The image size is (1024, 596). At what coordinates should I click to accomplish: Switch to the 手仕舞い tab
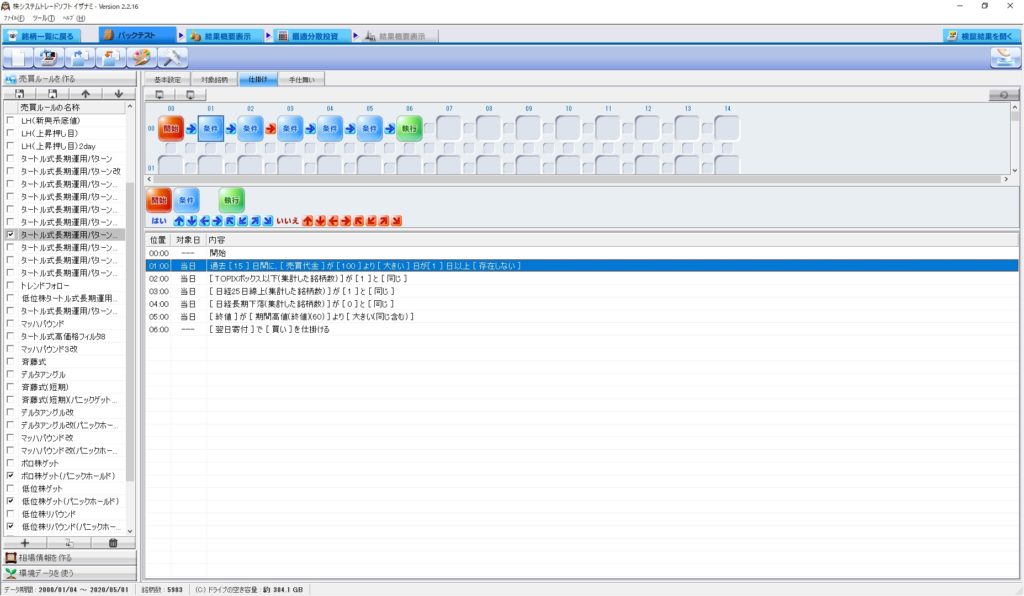pyautogui.click(x=297, y=78)
